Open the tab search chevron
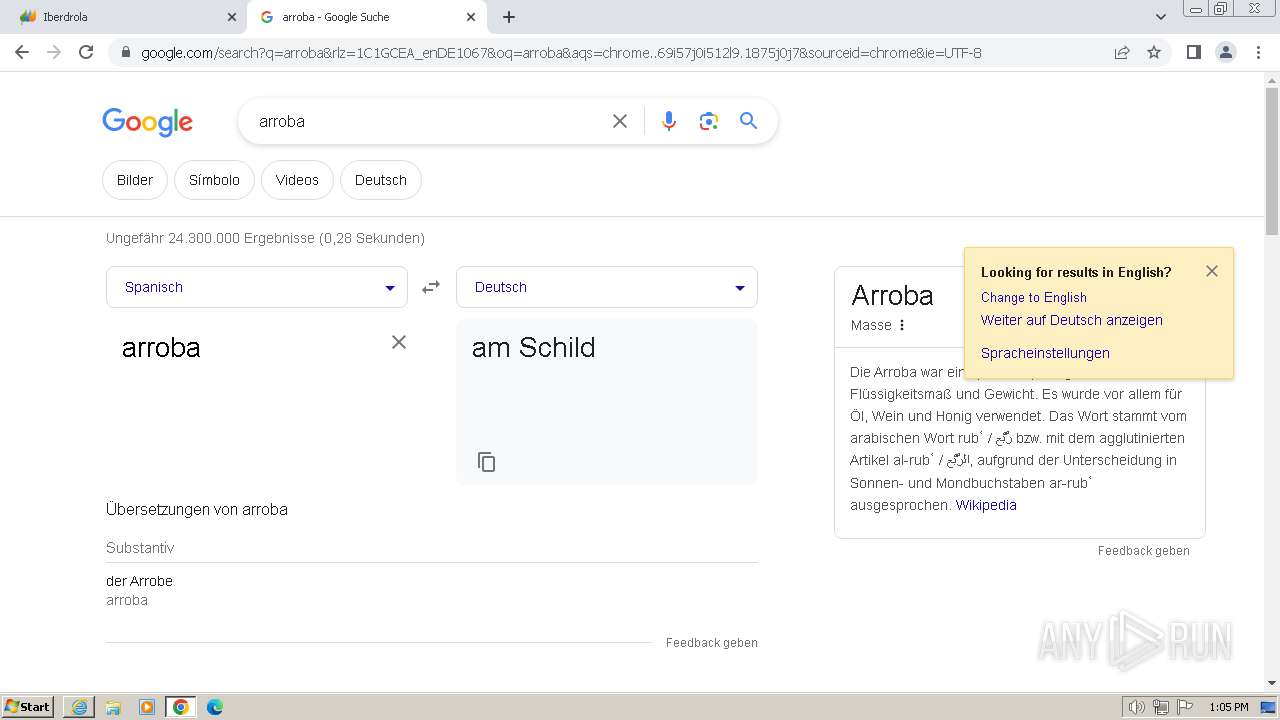The image size is (1280, 720). [x=1160, y=17]
